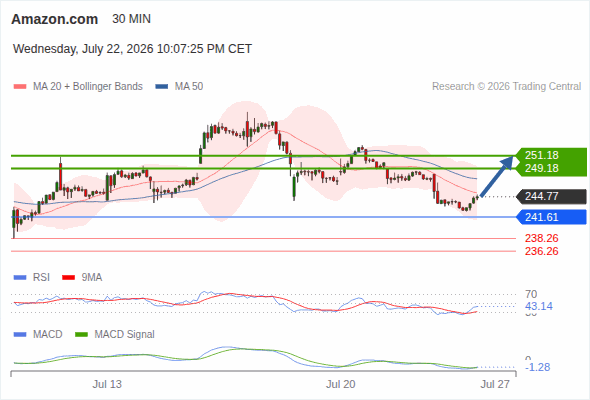This screenshot has height=400, width=590.
Task: Click the RSI value 43.14
Action: 539,306
